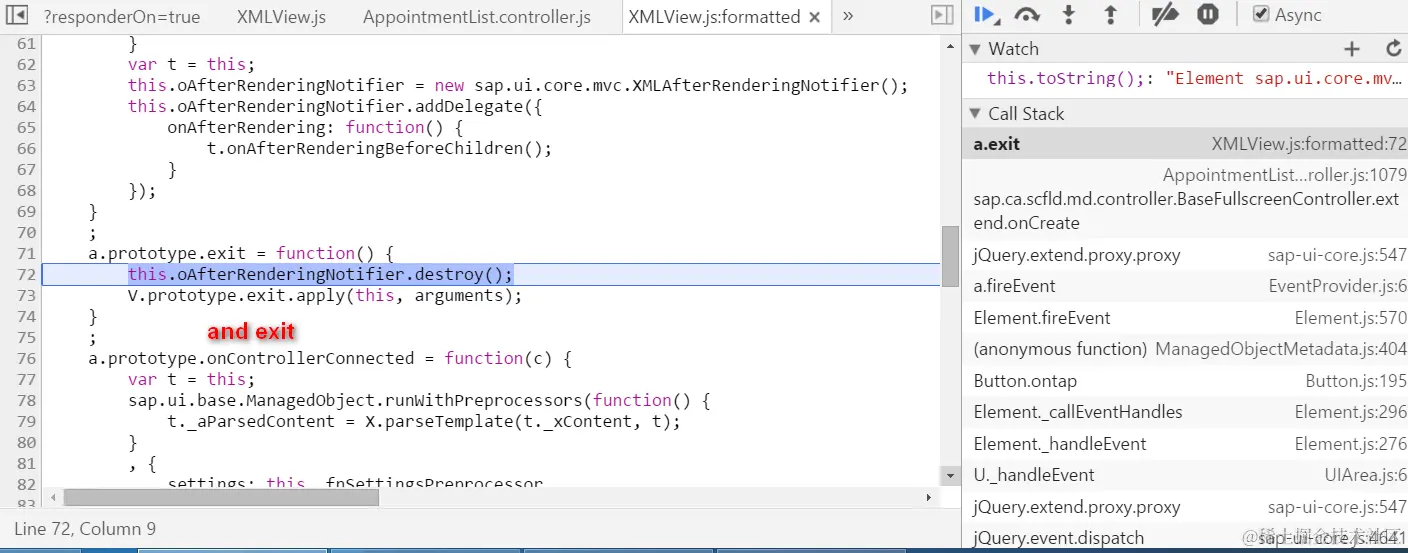1408x553 pixels.
Task: Add a new watch expression
Action: coord(1352,49)
